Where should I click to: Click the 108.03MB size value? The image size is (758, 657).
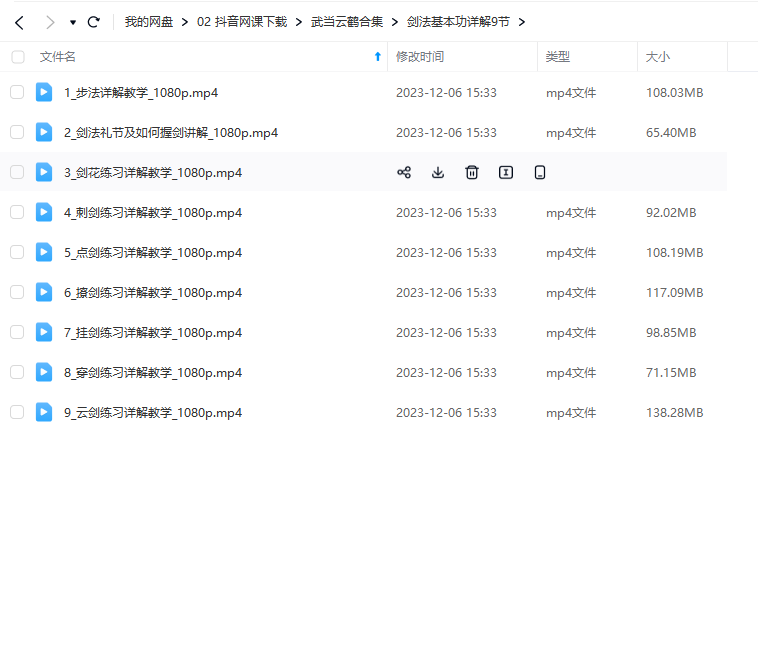674,93
